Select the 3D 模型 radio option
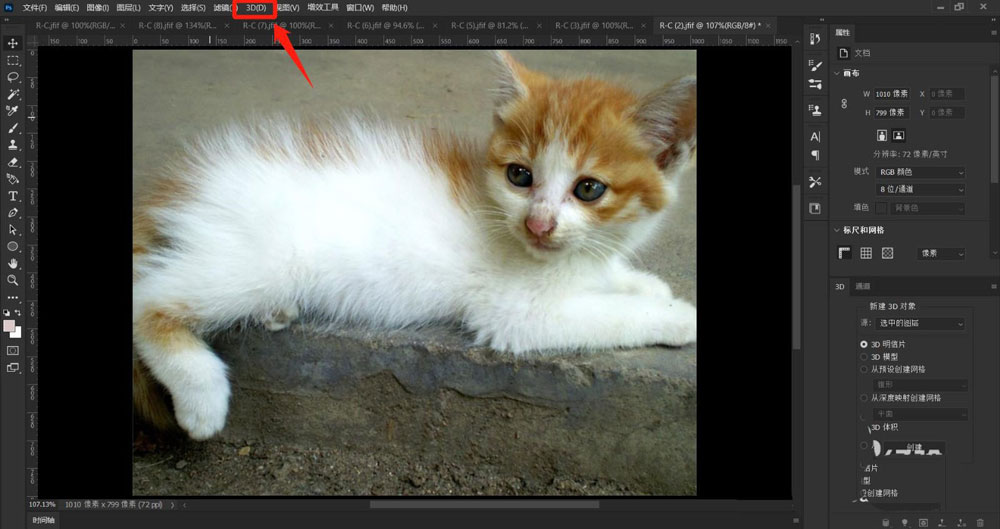 (864, 356)
